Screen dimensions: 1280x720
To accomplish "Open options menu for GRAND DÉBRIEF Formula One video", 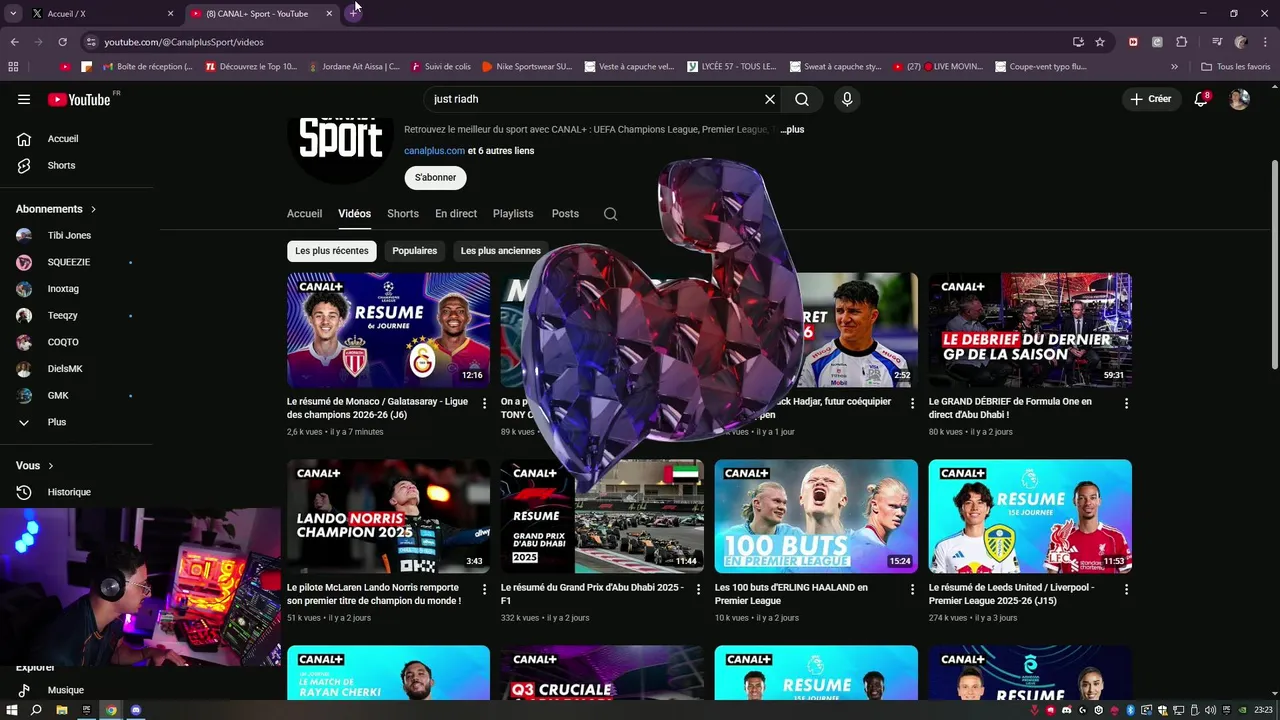I will coord(1126,403).
